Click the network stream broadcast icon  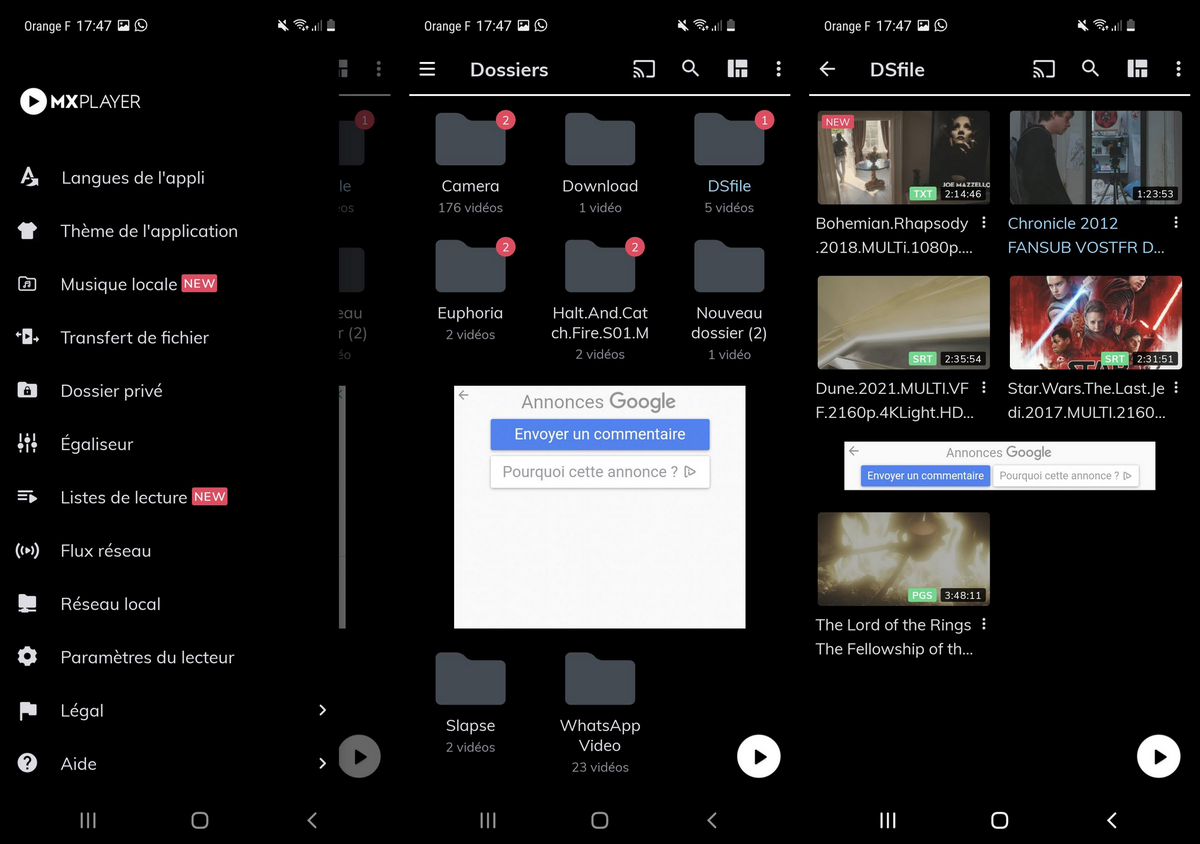click(28, 550)
